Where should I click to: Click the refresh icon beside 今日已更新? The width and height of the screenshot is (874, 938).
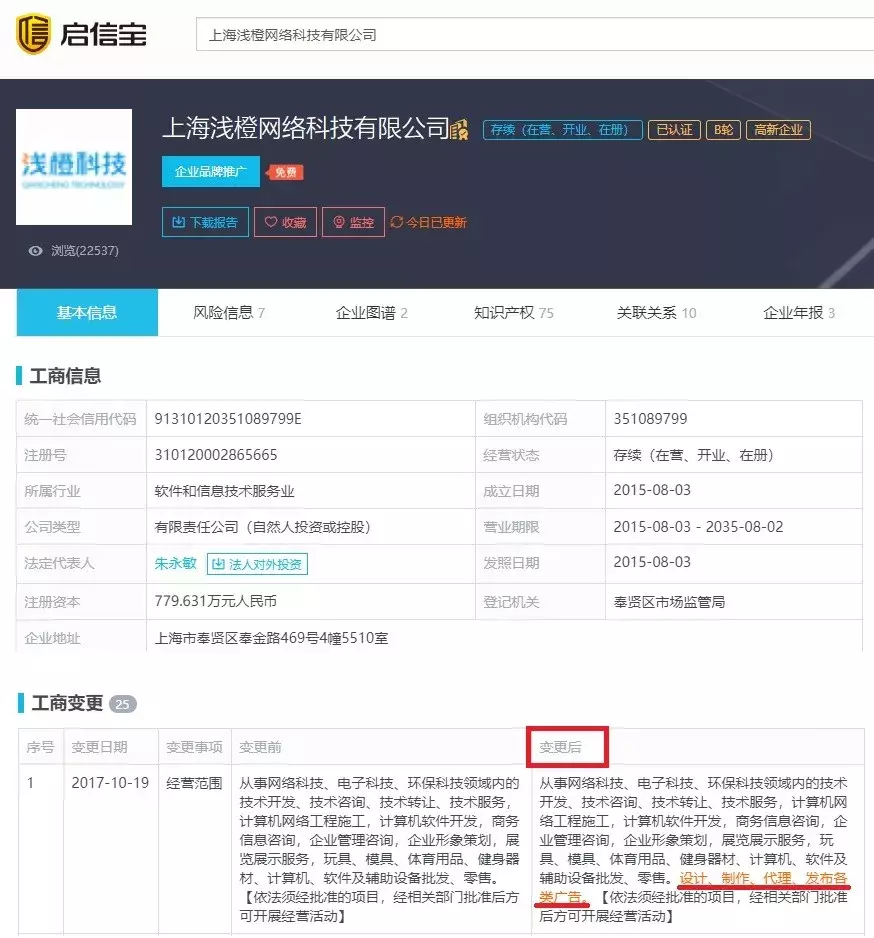(x=396, y=222)
